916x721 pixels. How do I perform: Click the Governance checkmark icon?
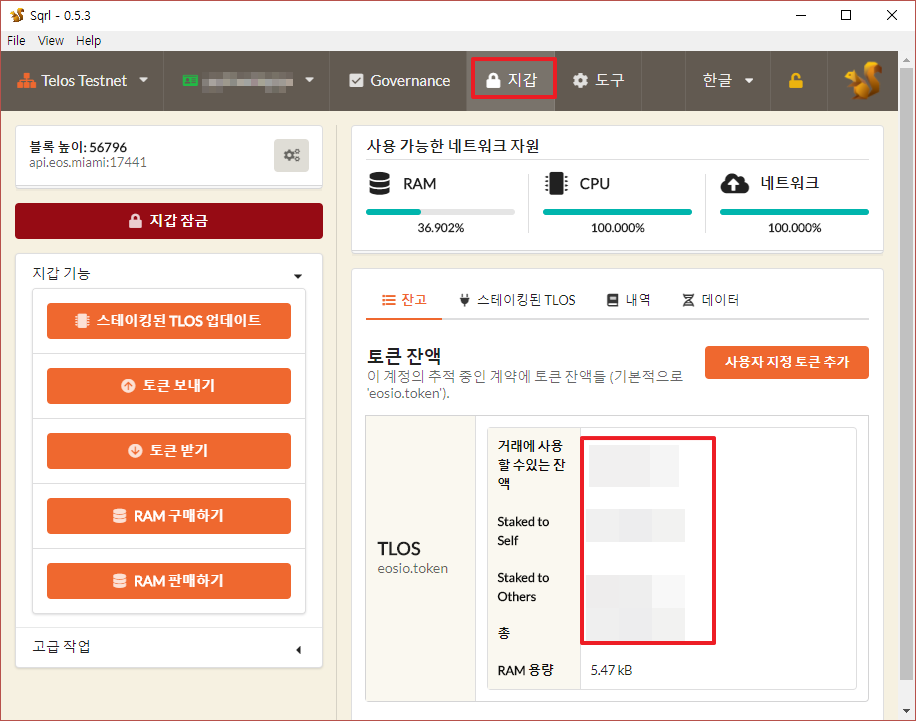click(356, 81)
